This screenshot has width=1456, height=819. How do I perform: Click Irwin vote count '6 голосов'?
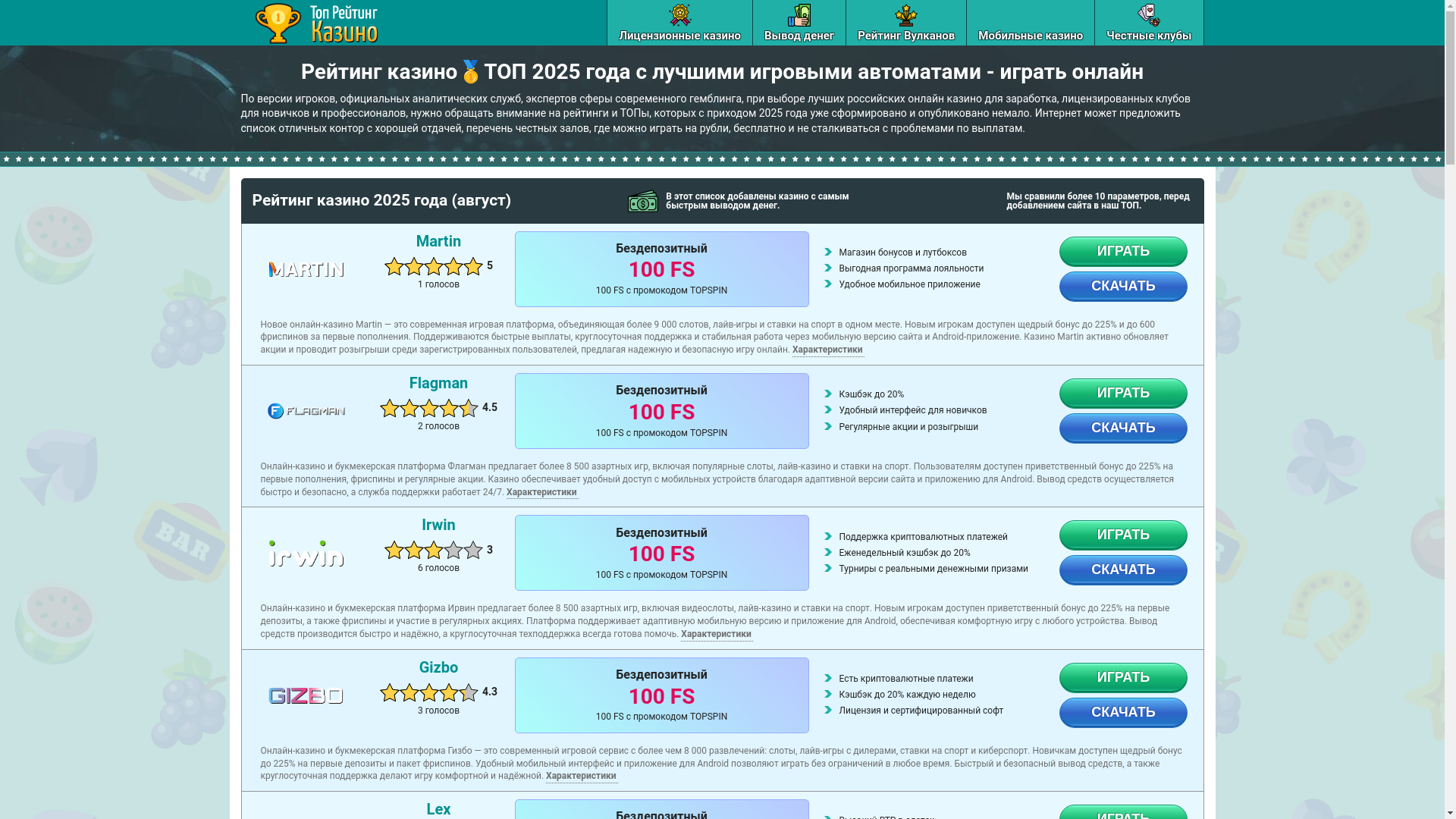438,568
